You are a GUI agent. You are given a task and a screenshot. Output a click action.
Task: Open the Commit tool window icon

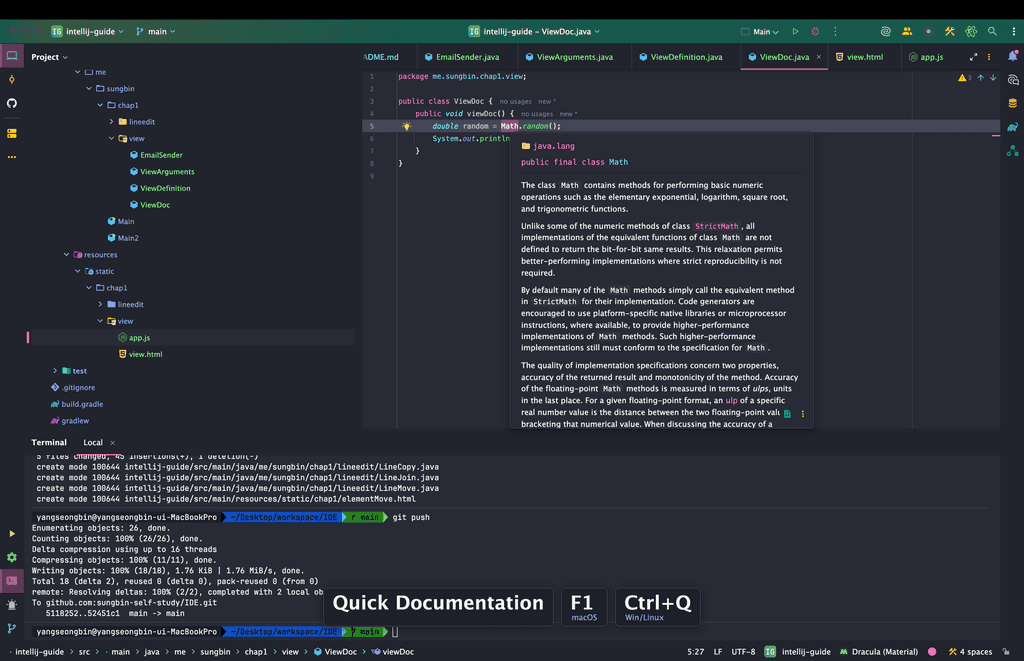pyautogui.click(x=12, y=79)
